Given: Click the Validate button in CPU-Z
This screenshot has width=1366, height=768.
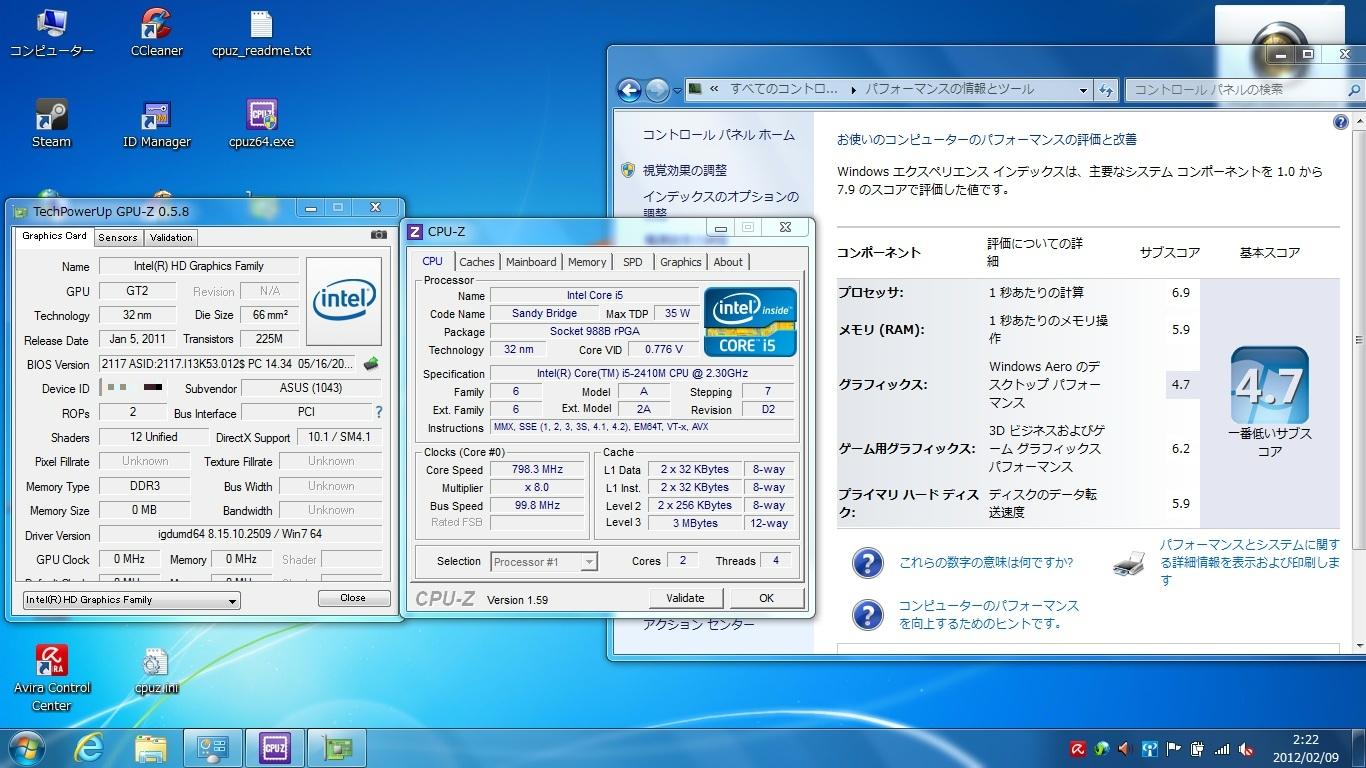Looking at the screenshot, I should click(x=685, y=598).
